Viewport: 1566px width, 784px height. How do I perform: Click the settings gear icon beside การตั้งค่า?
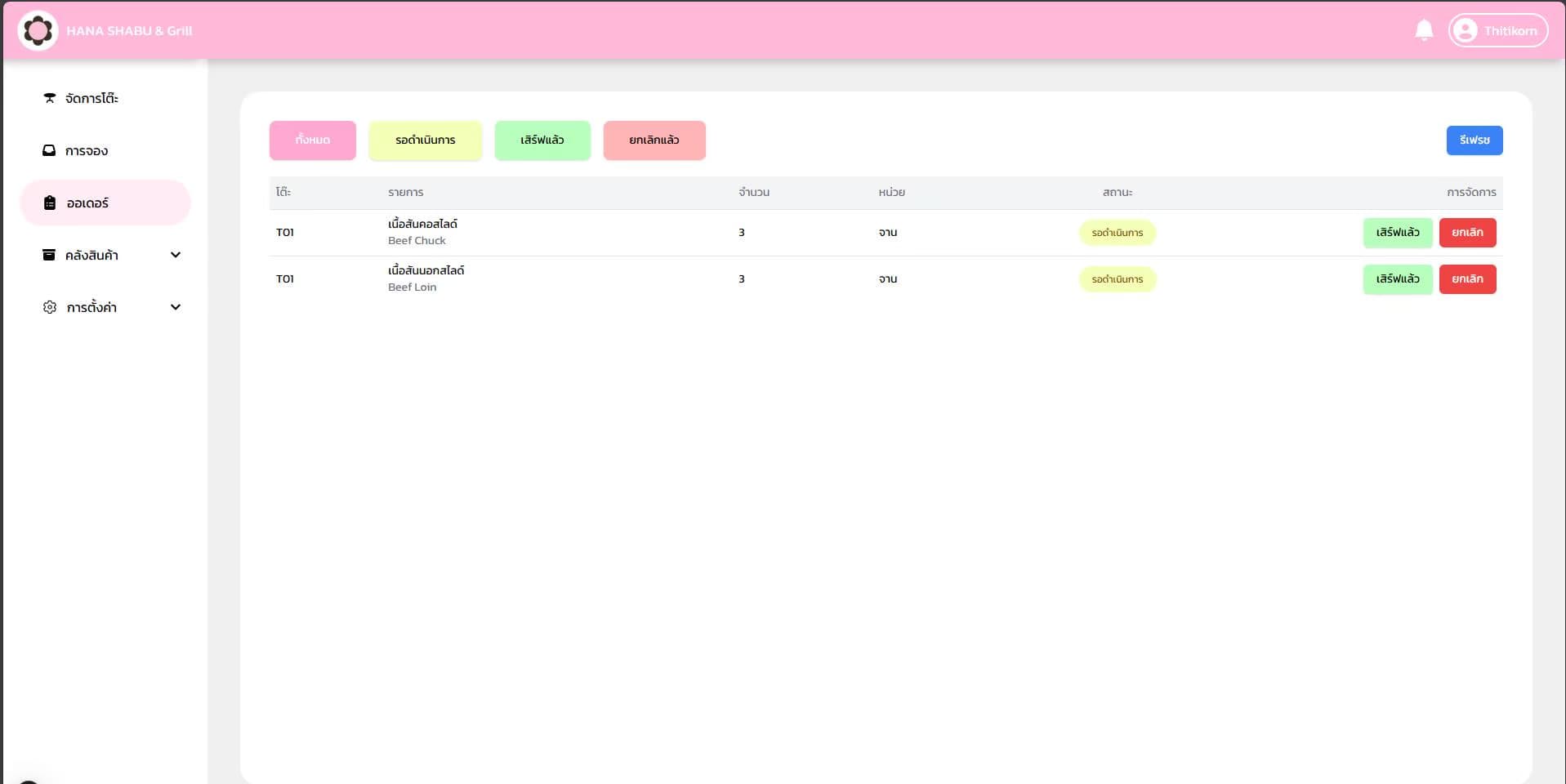pyautogui.click(x=50, y=306)
